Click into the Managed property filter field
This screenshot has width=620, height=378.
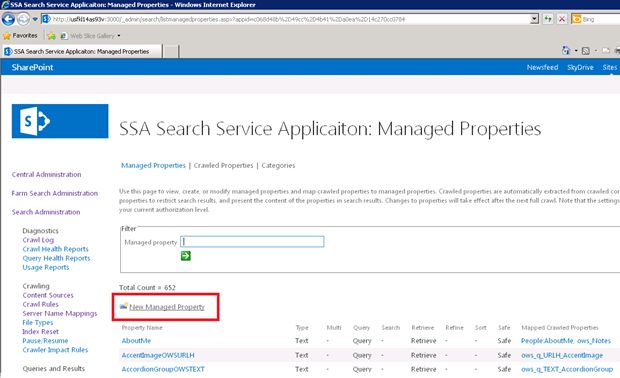[x=252, y=242]
